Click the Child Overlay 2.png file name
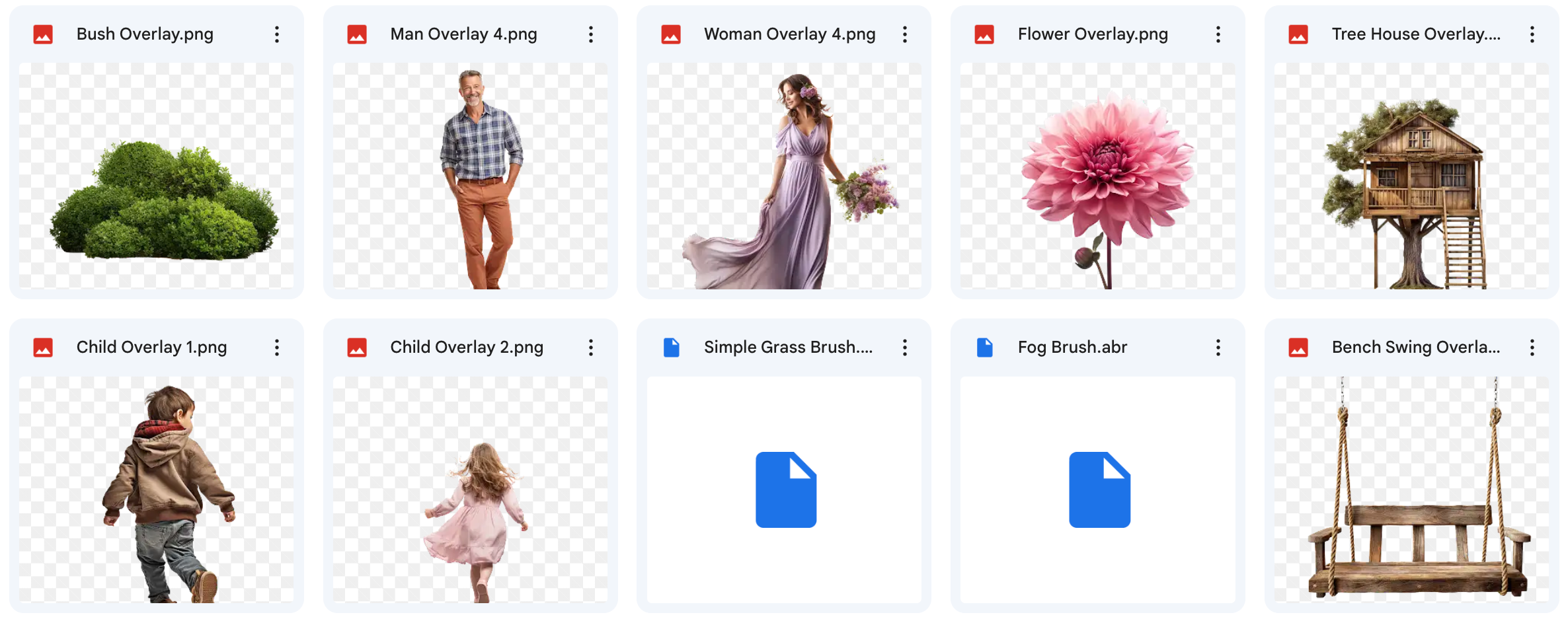Image resolution: width=1568 pixels, height=621 pixels. [466, 347]
